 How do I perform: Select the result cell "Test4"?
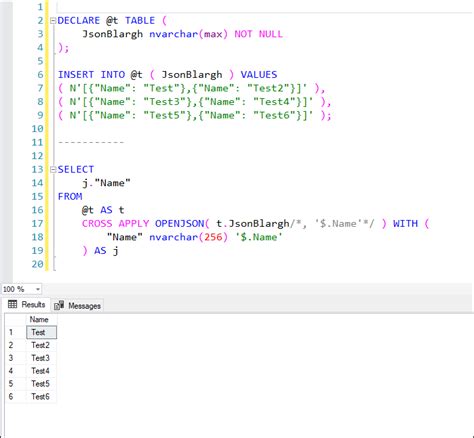41,371
